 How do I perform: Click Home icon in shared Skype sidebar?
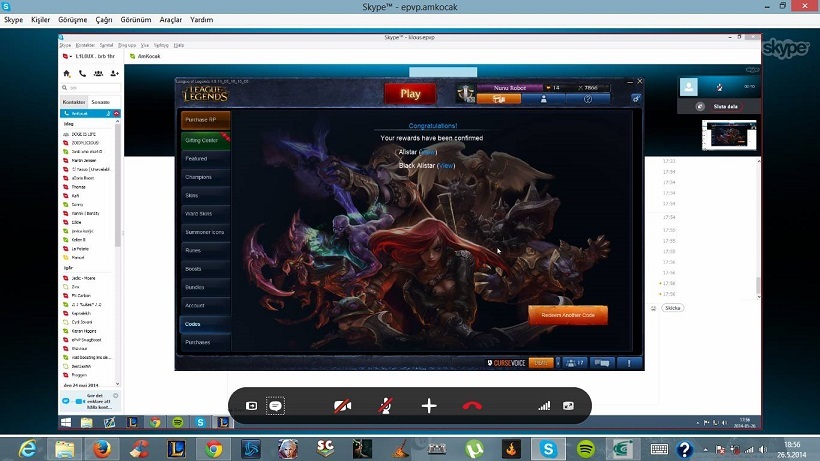click(x=66, y=73)
